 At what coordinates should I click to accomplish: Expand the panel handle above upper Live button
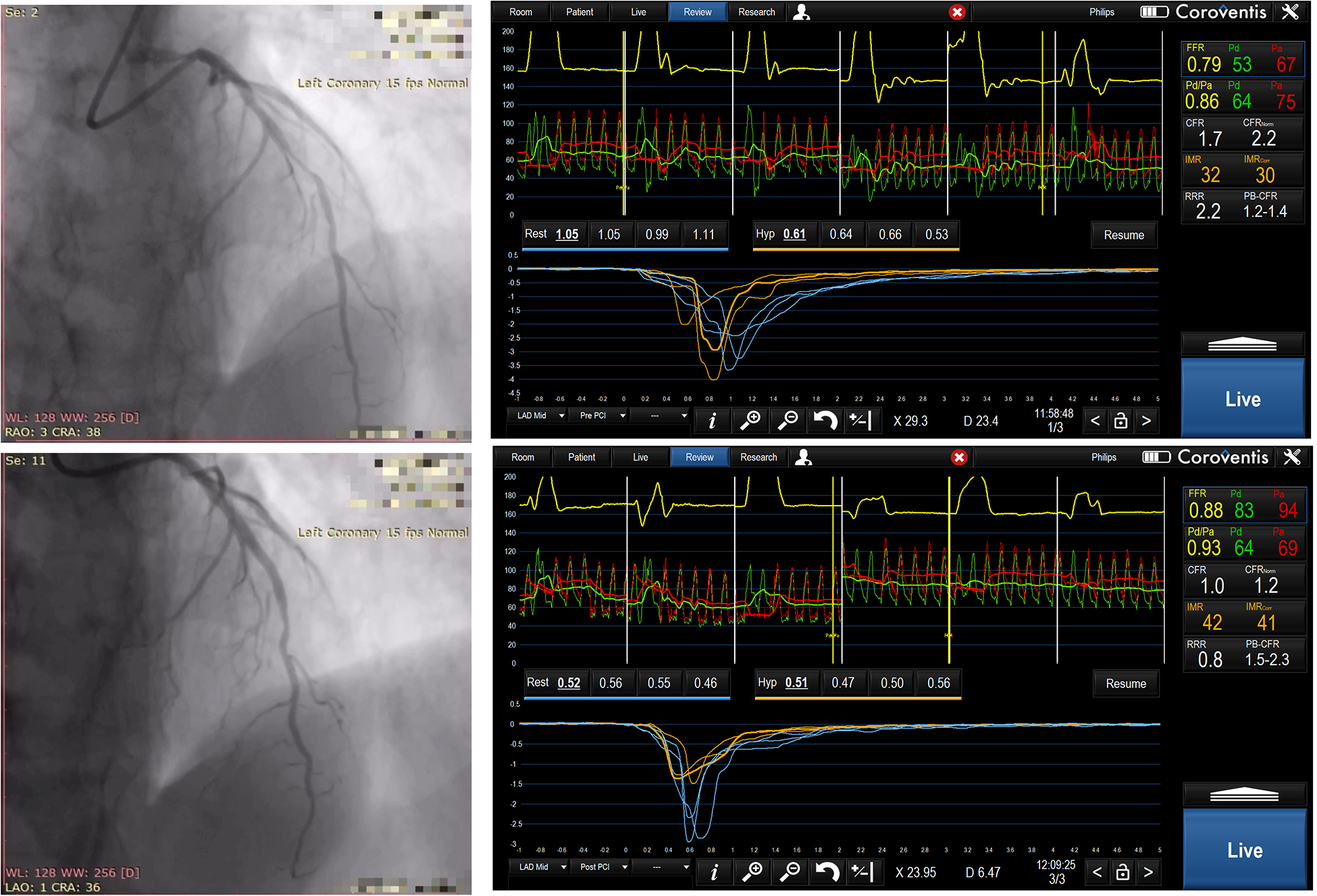coord(1242,344)
